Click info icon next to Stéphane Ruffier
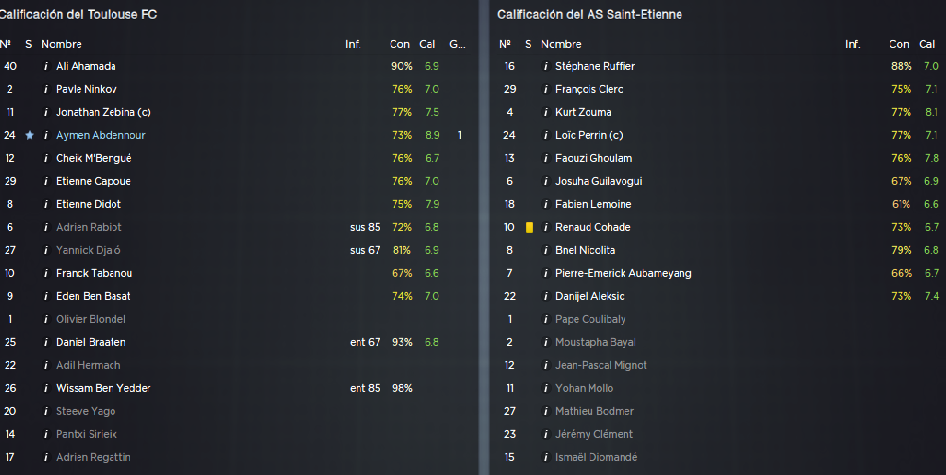Screen dimensions: 946x475 point(545,66)
